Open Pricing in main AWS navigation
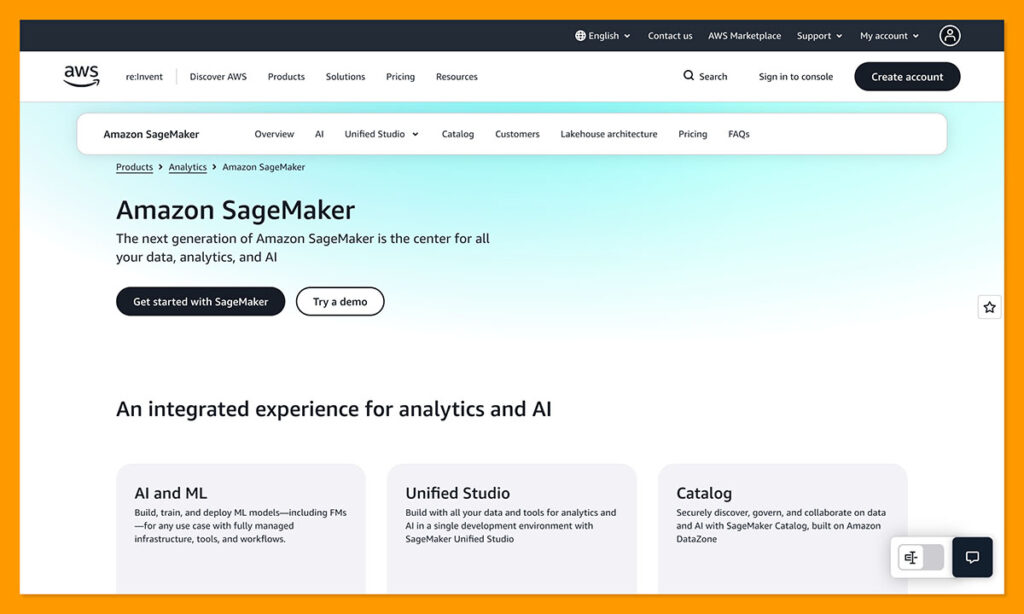The height and width of the screenshot is (614, 1024). click(400, 76)
